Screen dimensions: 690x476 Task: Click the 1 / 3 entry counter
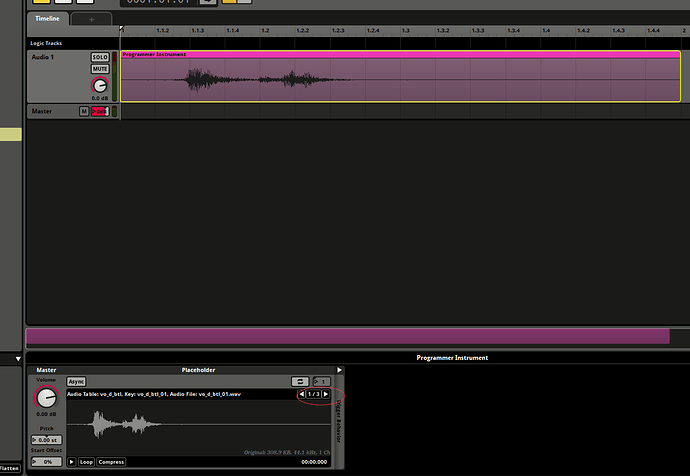(314, 394)
